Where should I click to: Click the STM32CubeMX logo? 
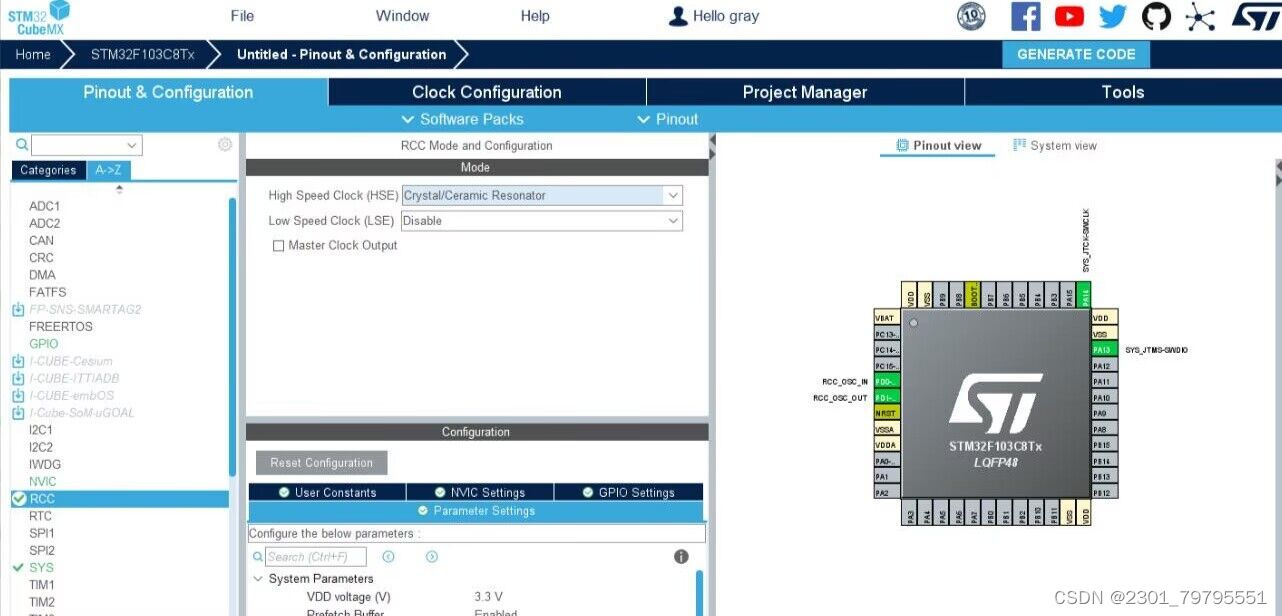(x=39, y=18)
